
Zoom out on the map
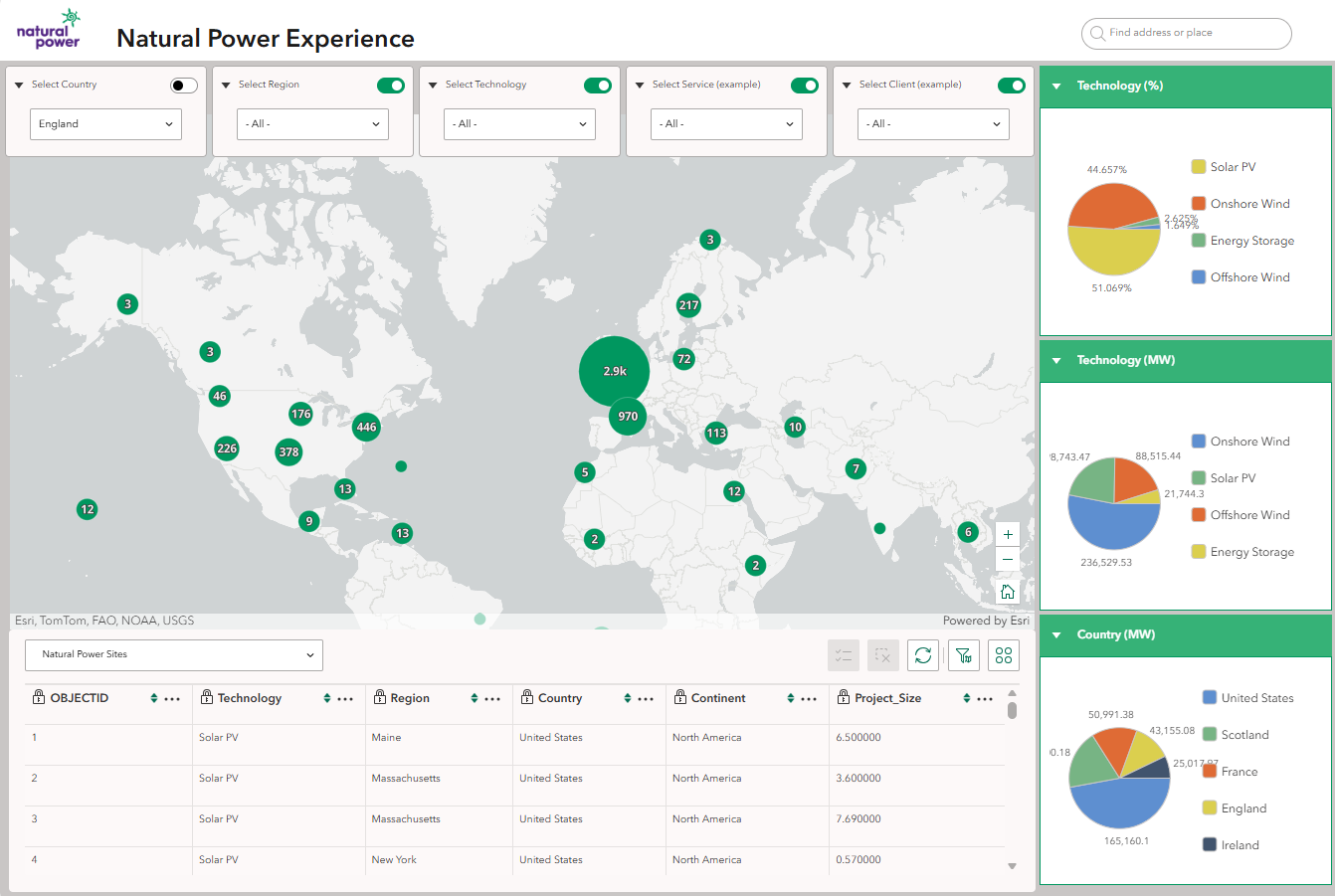[x=1008, y=560]
